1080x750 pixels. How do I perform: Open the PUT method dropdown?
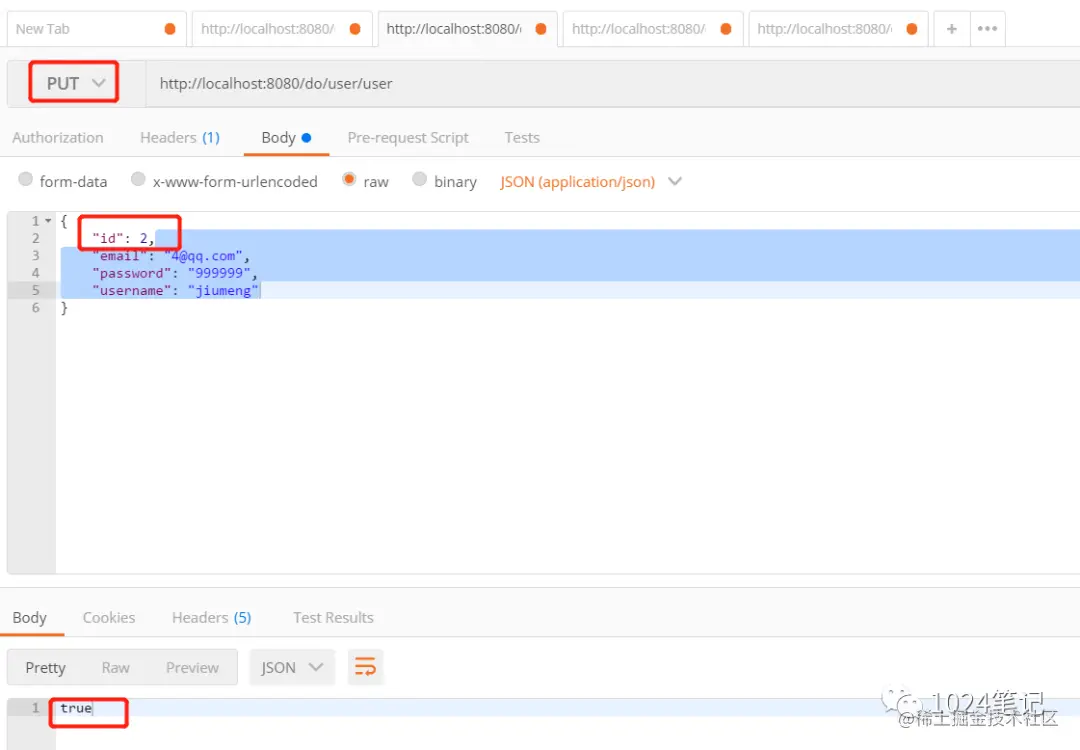point(74,83)
